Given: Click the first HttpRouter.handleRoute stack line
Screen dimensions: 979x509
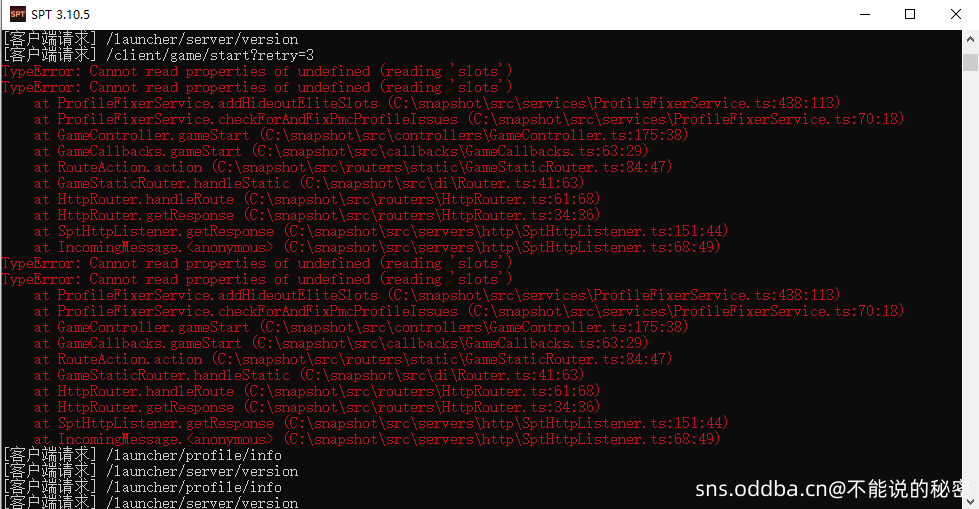Looking at the screenshot, I should click(317, 199).
